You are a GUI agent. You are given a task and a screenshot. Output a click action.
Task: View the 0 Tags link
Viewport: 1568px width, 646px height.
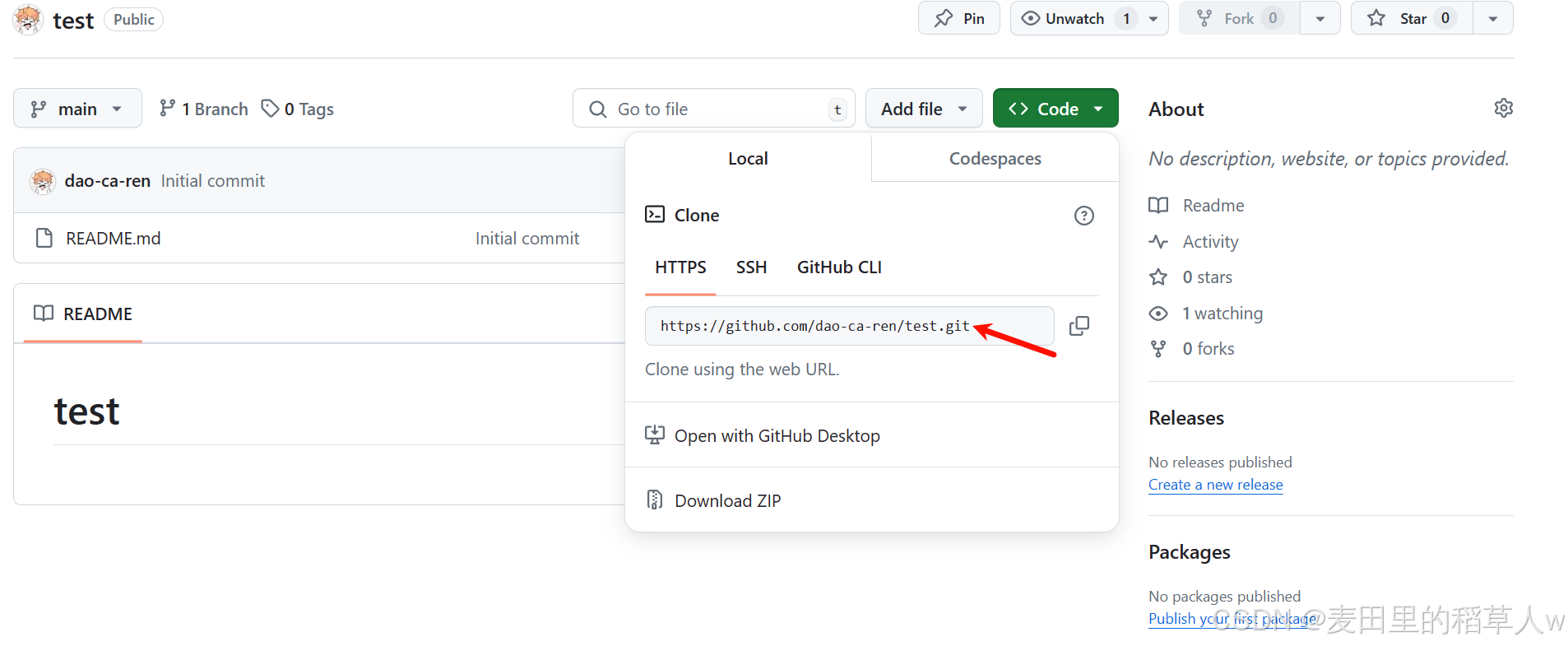click(298, 109)
